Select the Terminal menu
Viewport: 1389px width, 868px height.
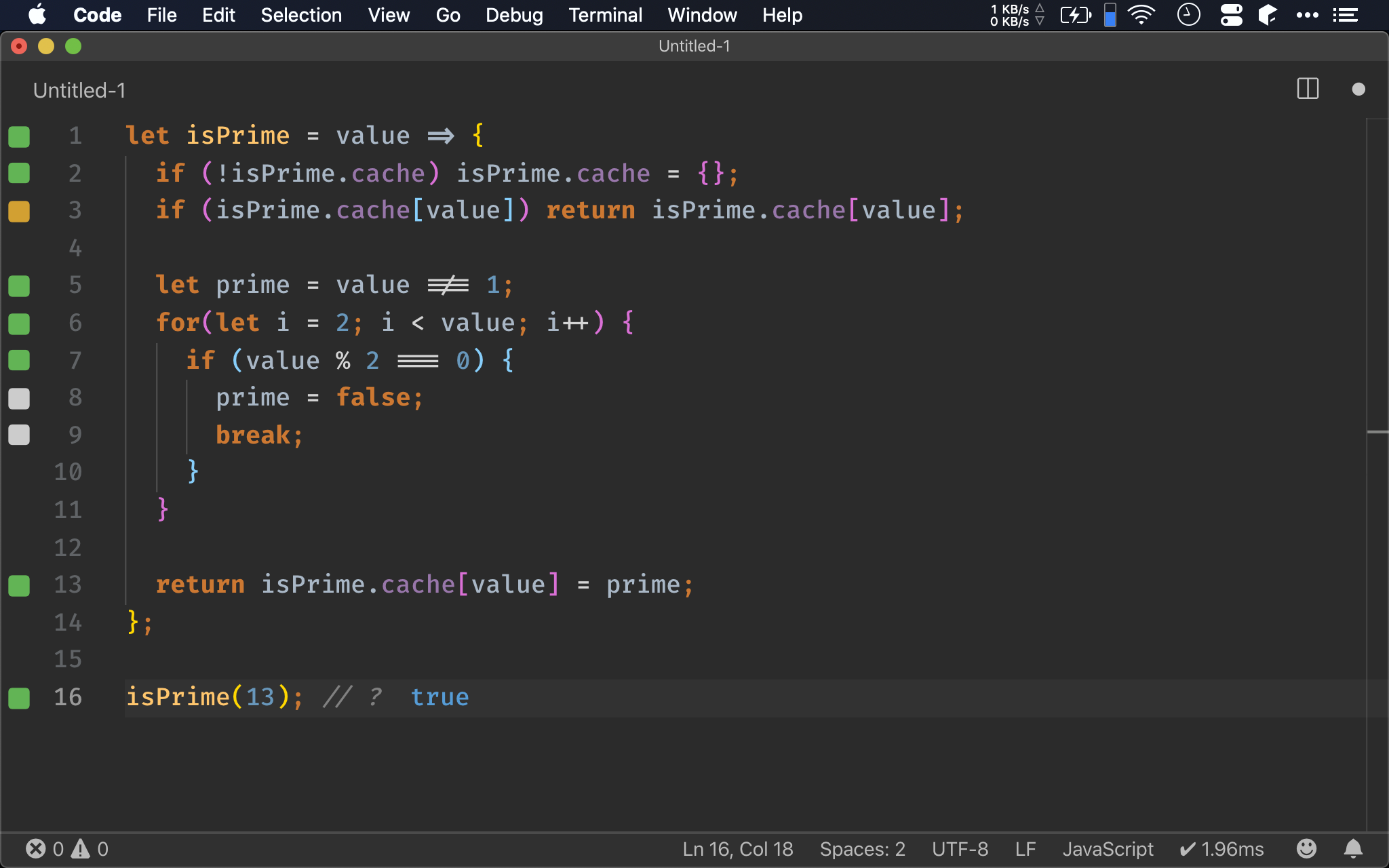(604, 14)
